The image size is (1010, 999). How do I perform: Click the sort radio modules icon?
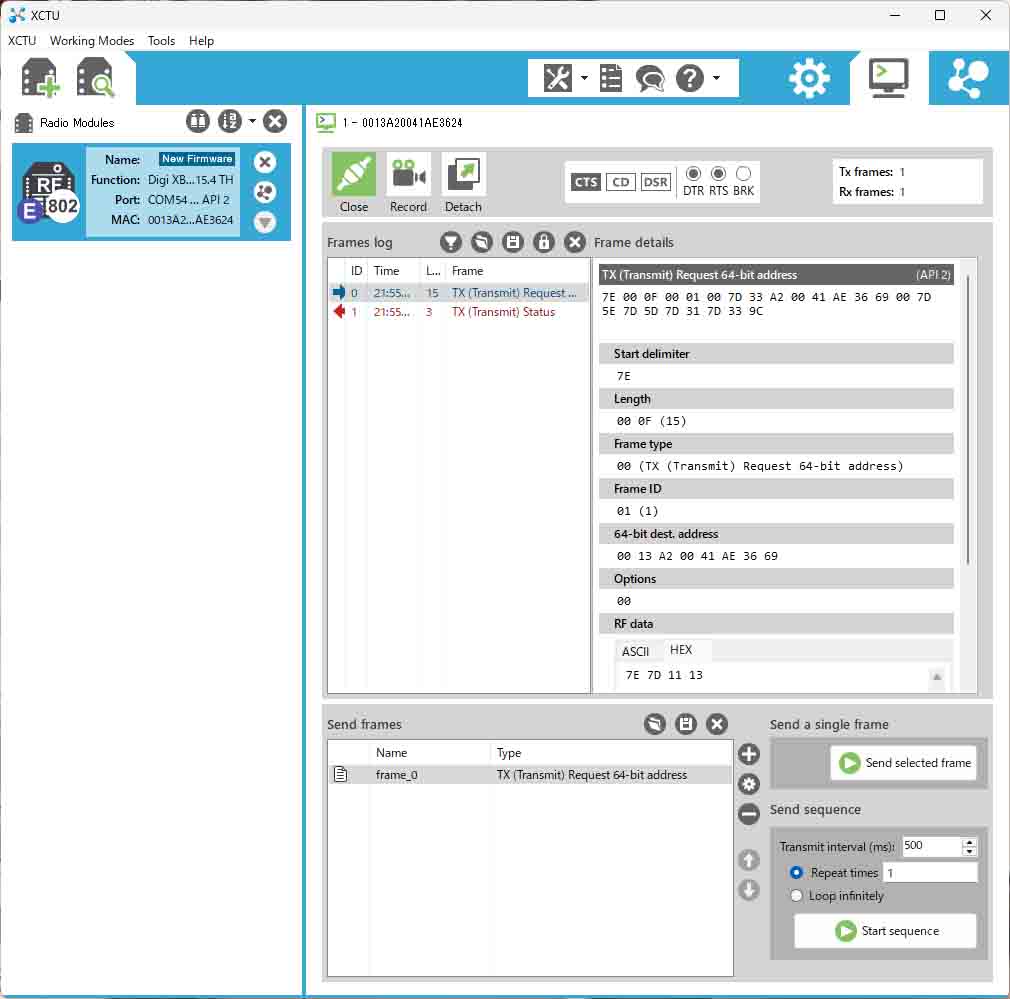[x=229, y=121]
